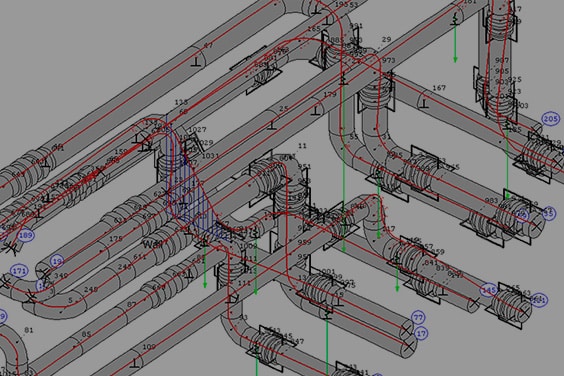
Task: Select node label 175 on lower pipe
Action: point(116,239)
